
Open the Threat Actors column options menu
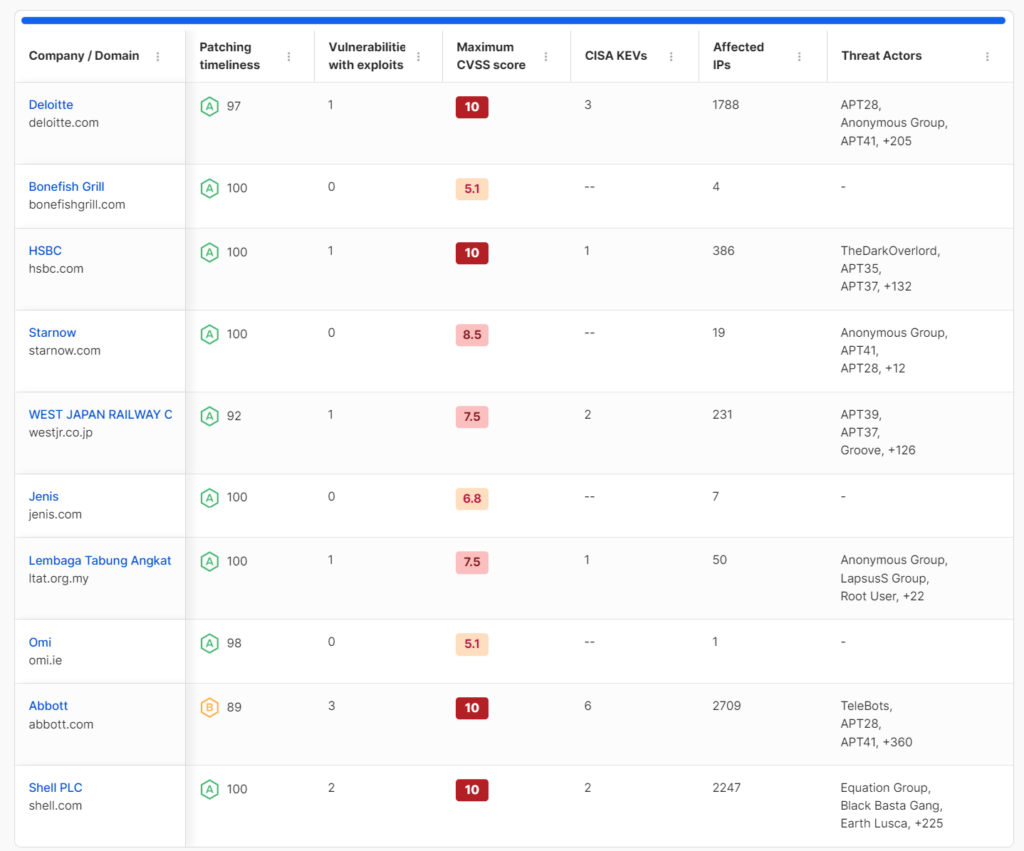987,57
